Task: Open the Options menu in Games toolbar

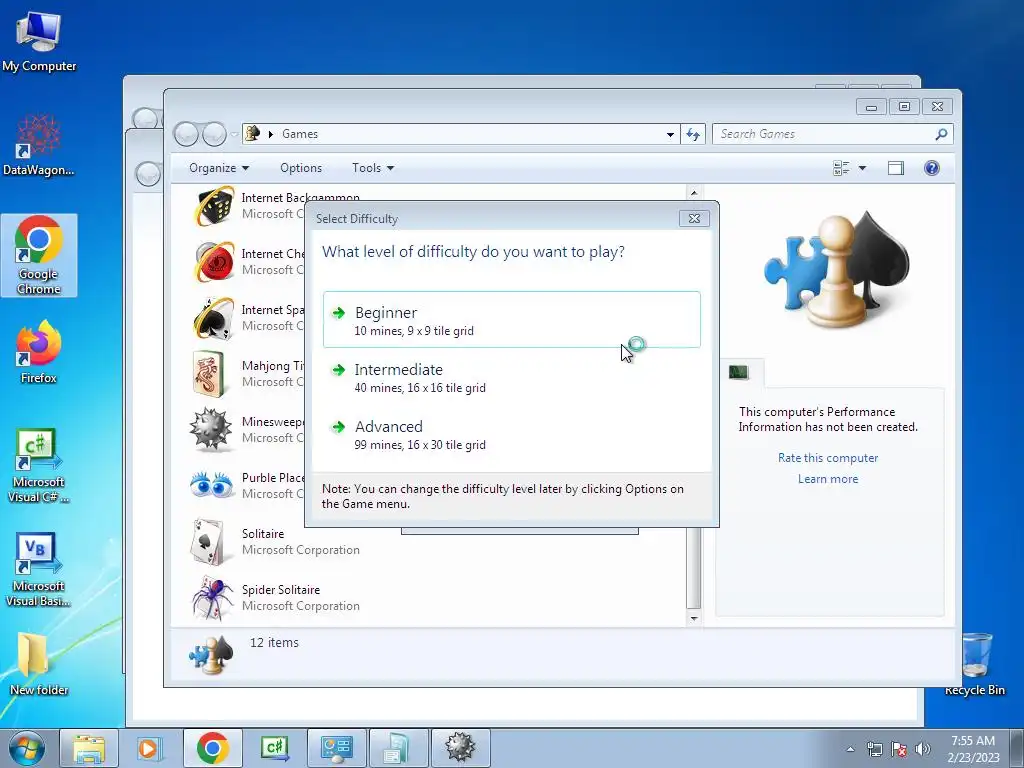Action: pyautogui.click(x=301, y=168)
